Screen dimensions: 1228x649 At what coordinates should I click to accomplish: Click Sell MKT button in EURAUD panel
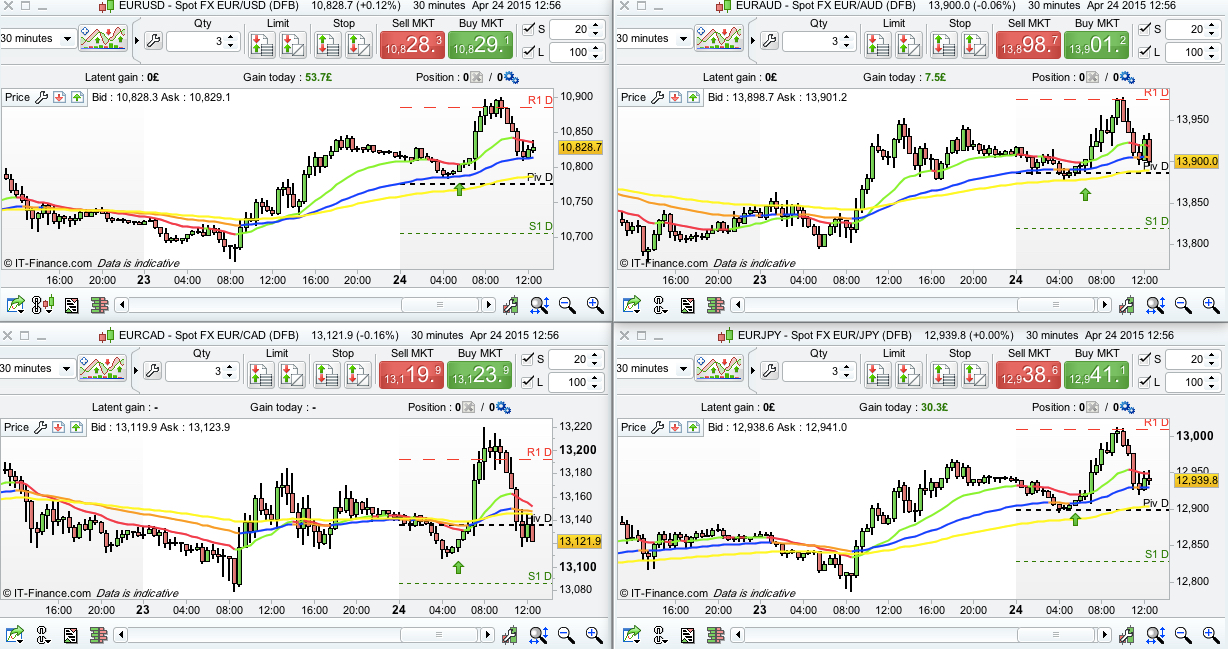point(1028,45)
